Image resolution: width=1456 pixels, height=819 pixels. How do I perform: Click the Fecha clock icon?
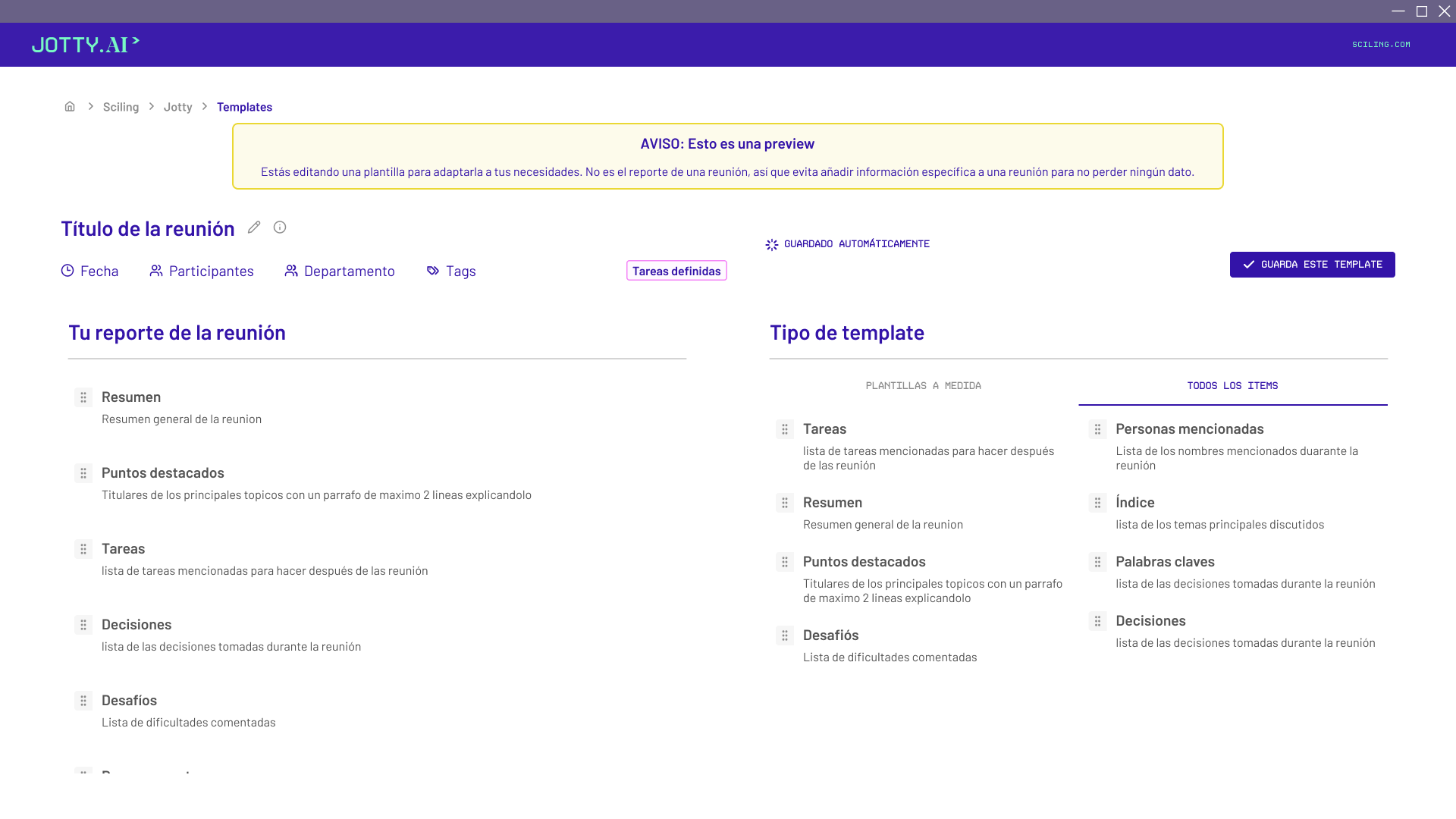coord(67,271)
